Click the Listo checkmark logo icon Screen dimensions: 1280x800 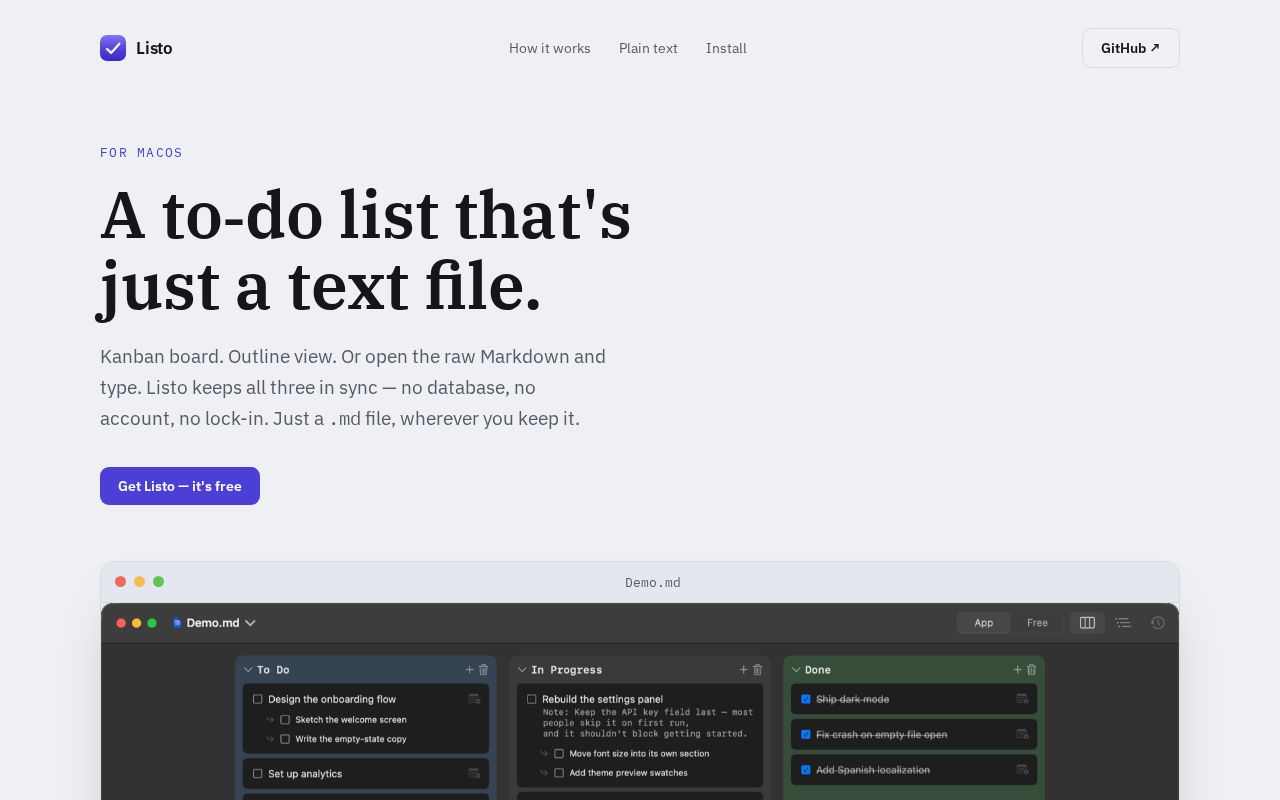(x=113, y=48)
